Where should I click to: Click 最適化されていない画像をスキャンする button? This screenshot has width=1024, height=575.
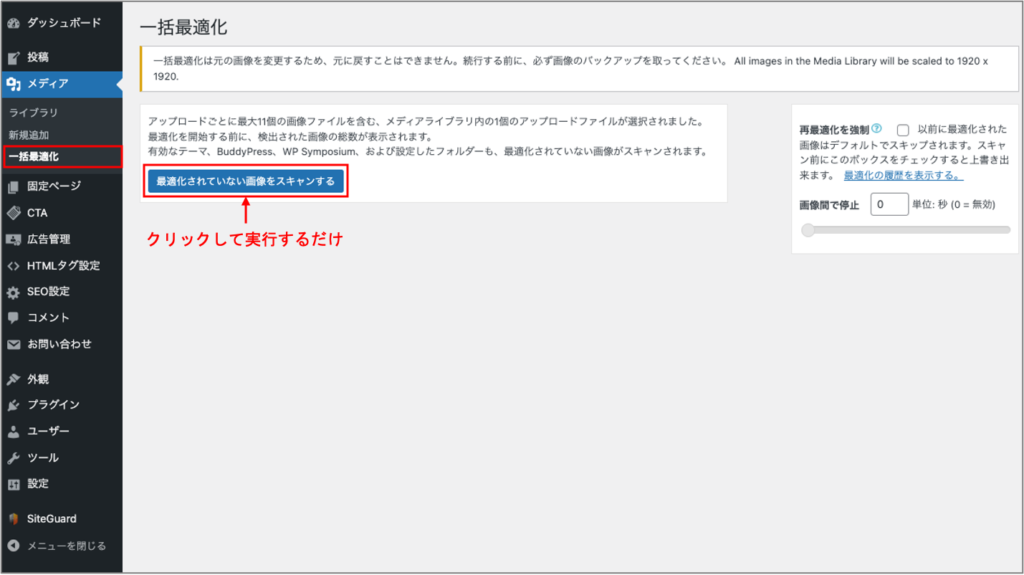pyautogui.click(x=246, y=181)
